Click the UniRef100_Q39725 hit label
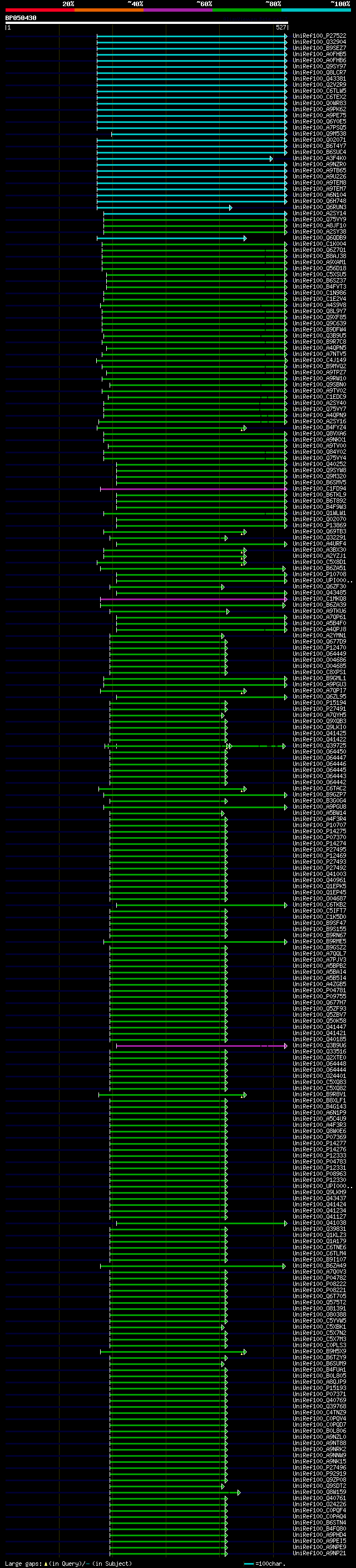The image size is (356, 1568). pos(319,746)
